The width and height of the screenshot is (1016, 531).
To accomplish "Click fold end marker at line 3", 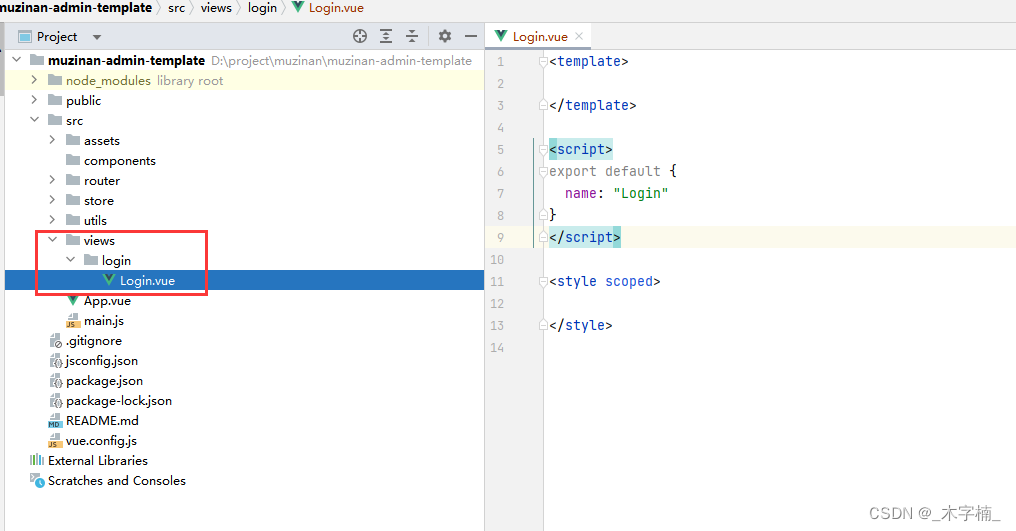I will pos(543,105).
